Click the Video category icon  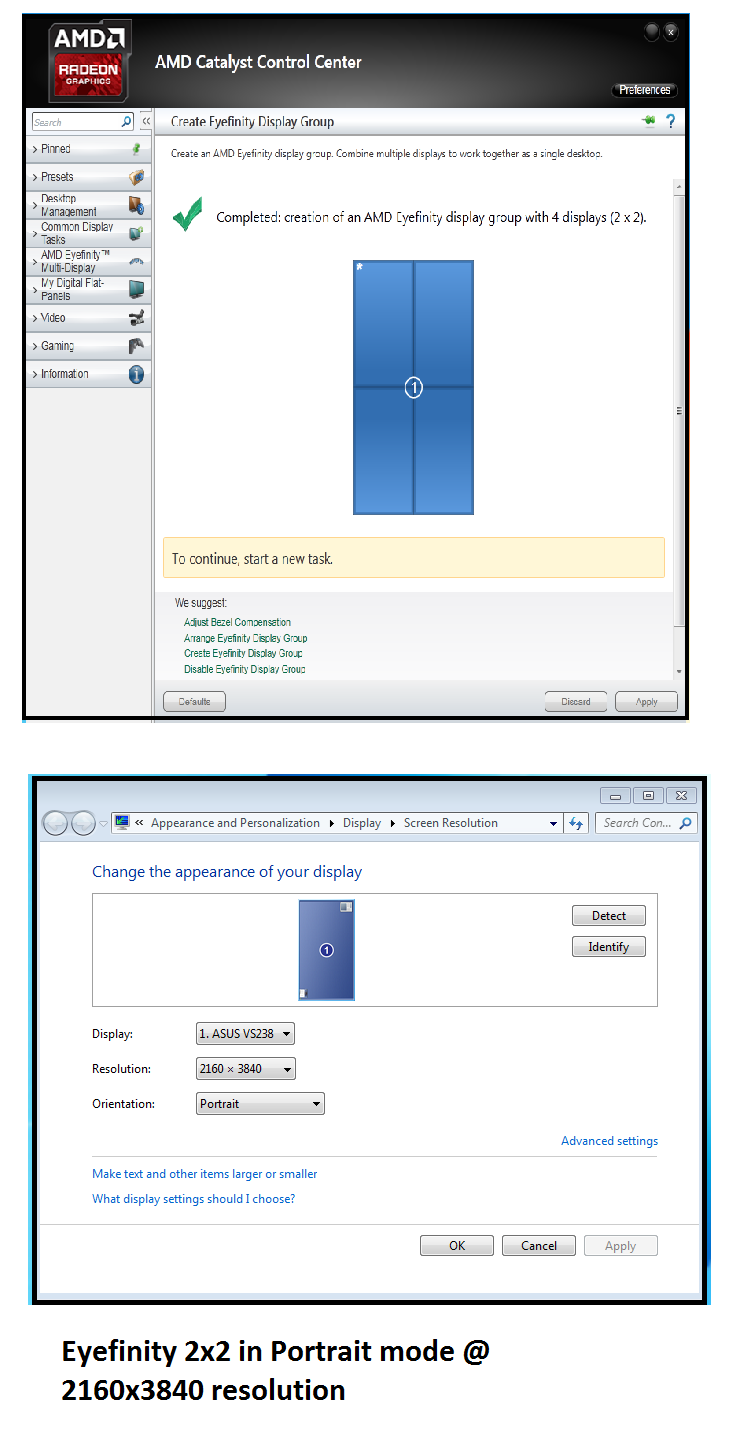(x=136, y=318)
